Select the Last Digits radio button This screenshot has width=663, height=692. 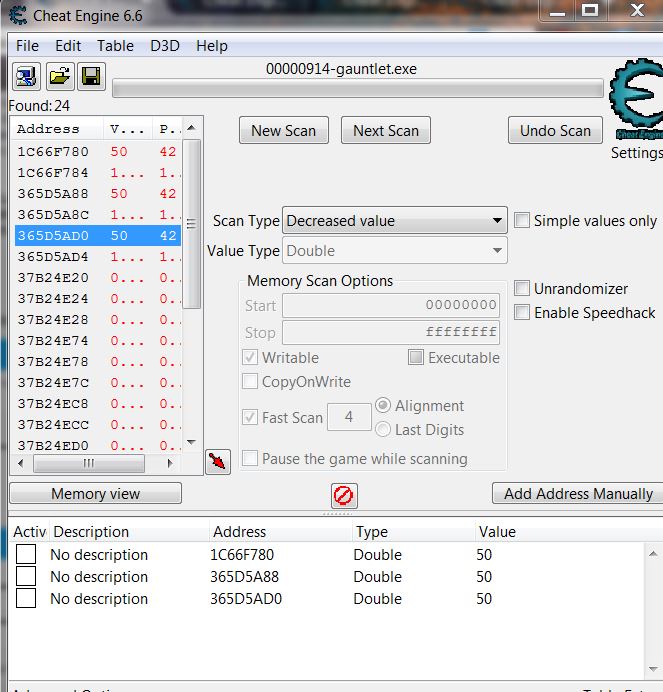pos(383,429)
